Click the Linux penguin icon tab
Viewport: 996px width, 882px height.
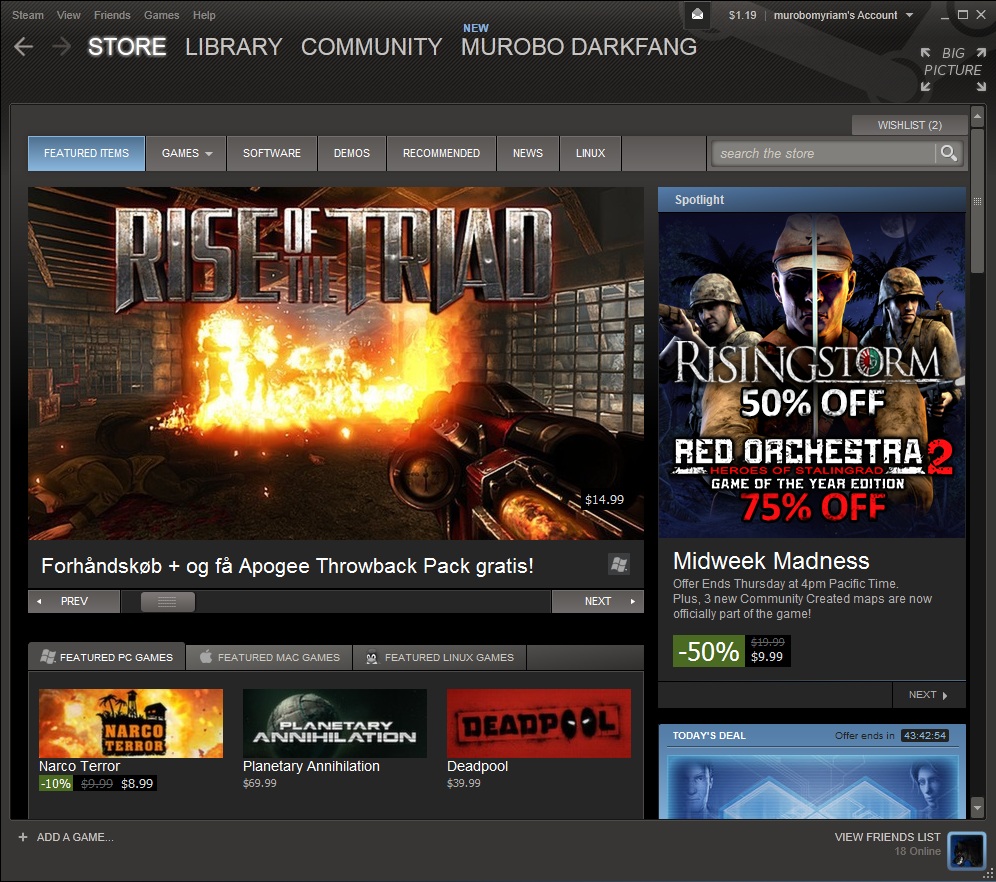point(372,657)
